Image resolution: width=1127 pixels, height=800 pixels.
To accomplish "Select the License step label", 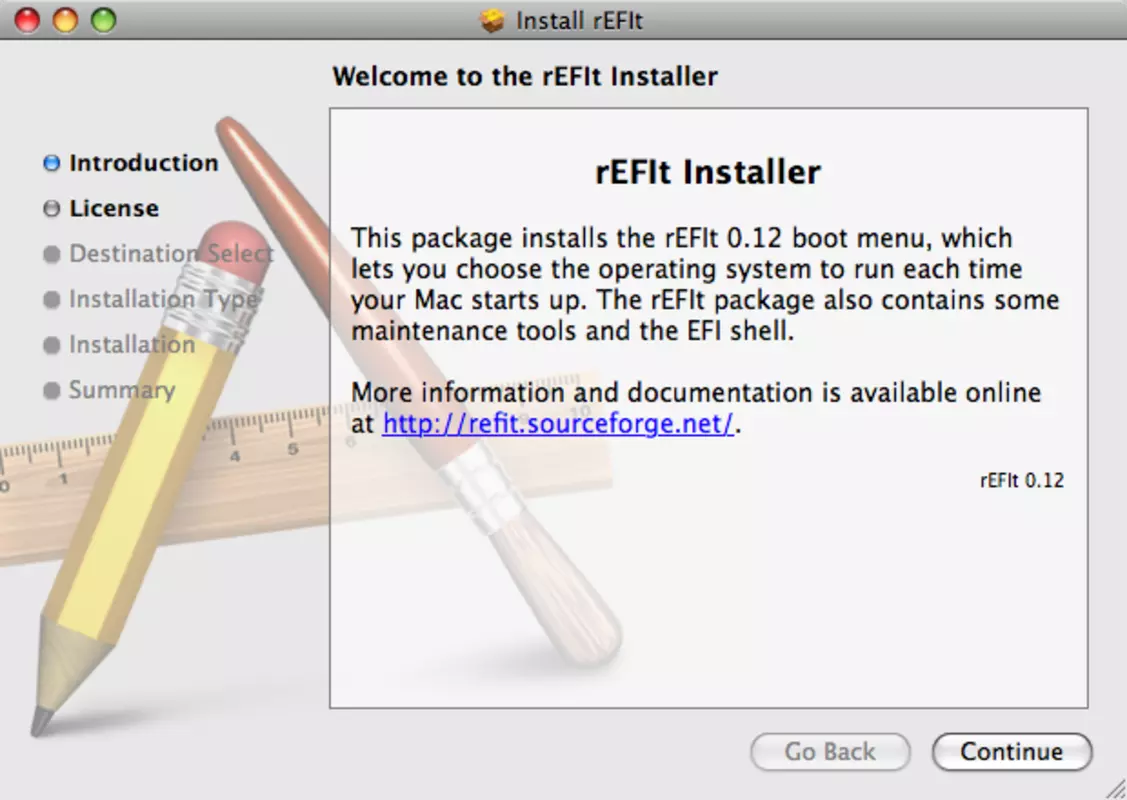I will tap(114, 208).
